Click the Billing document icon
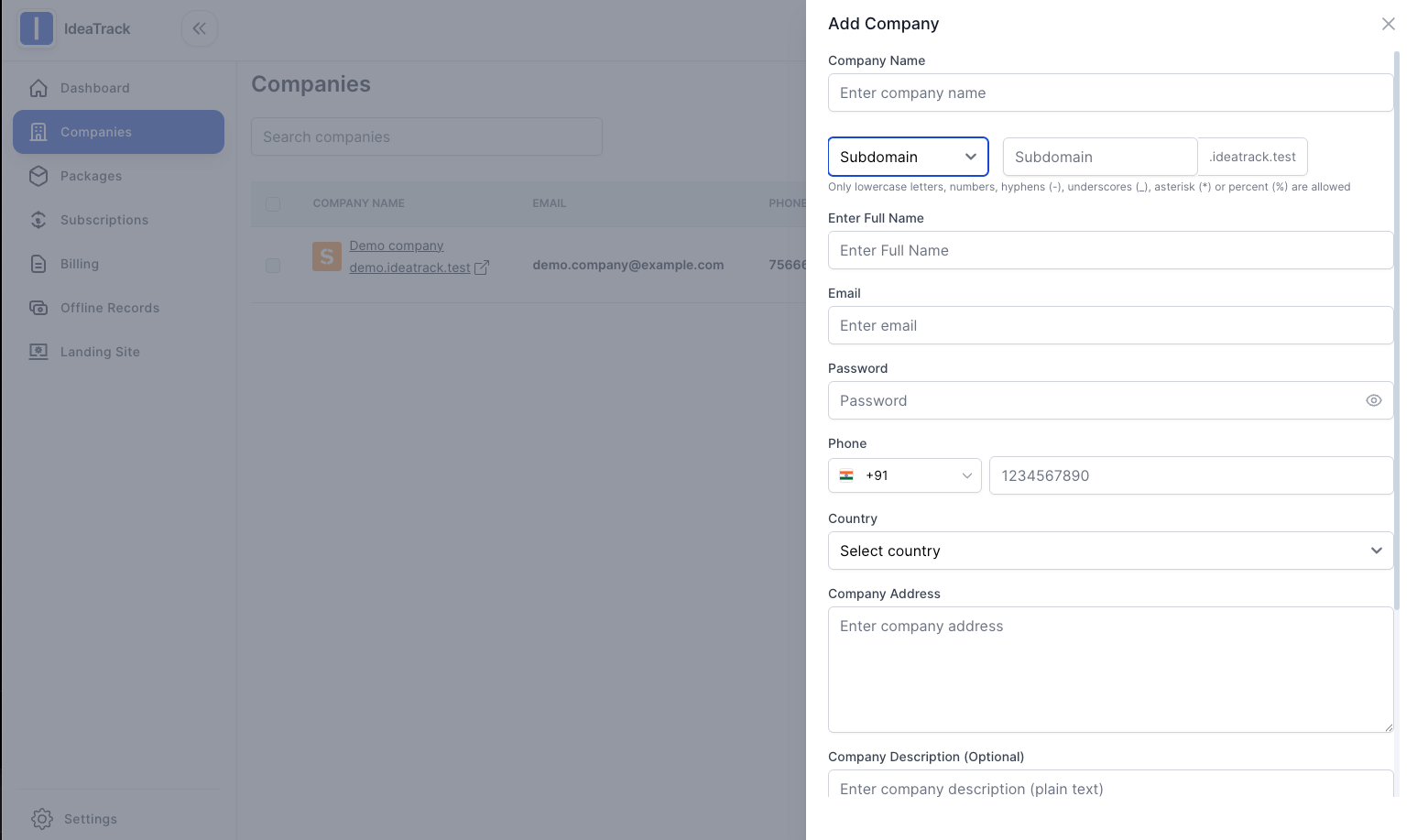The width and height of the screenshot is (1417, 840). [38, 264]
